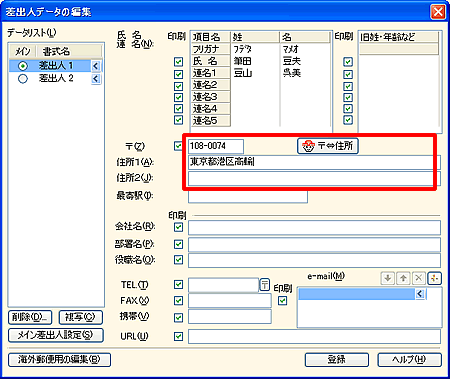
Task: Toggle 旧姓・年齢 print checkbox for 氏名 row
Action: [348, 62]
